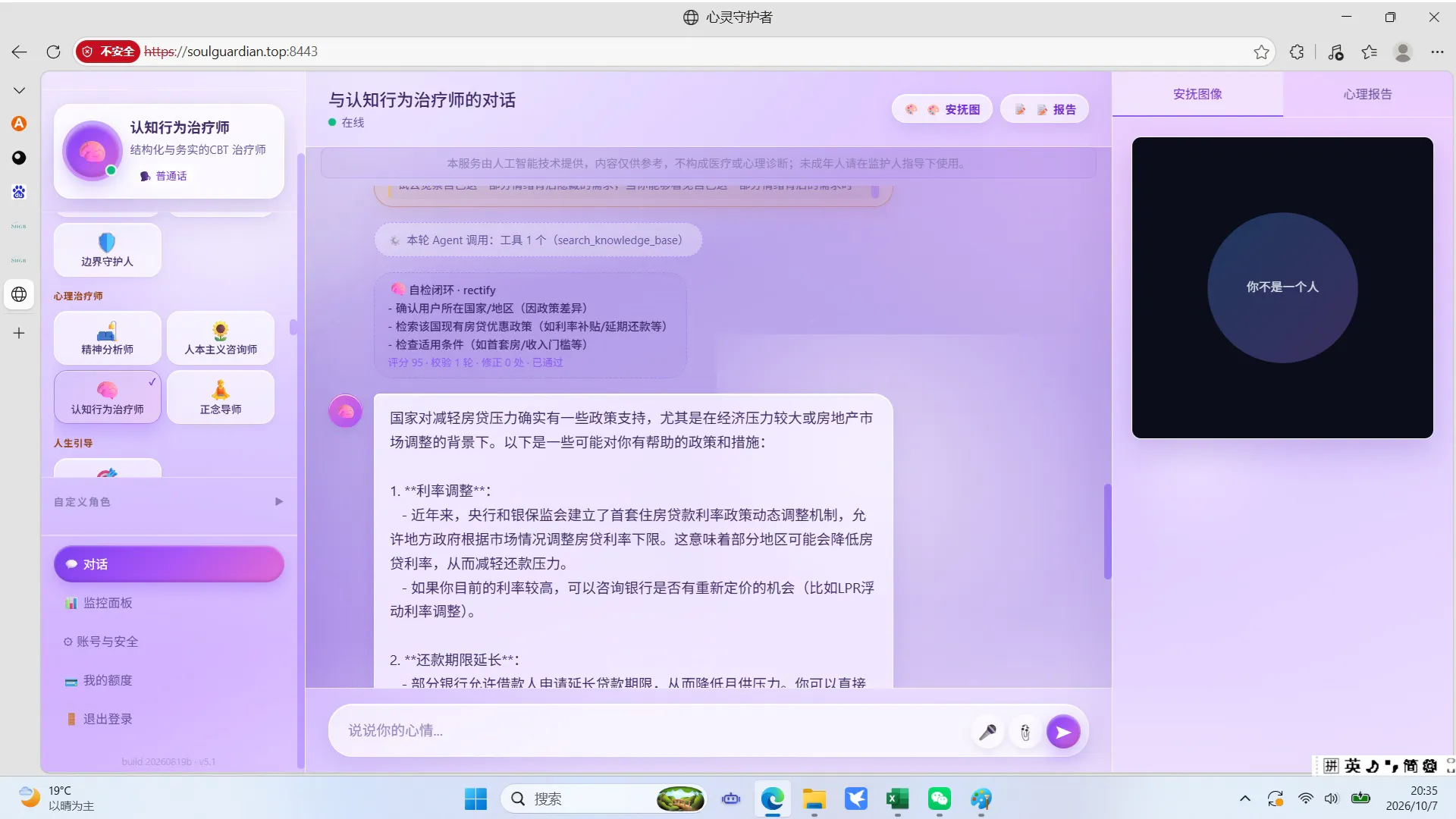Select the 人本主义咨询师 therapist card
1456x819 pixels.
[x=221, y=338]
